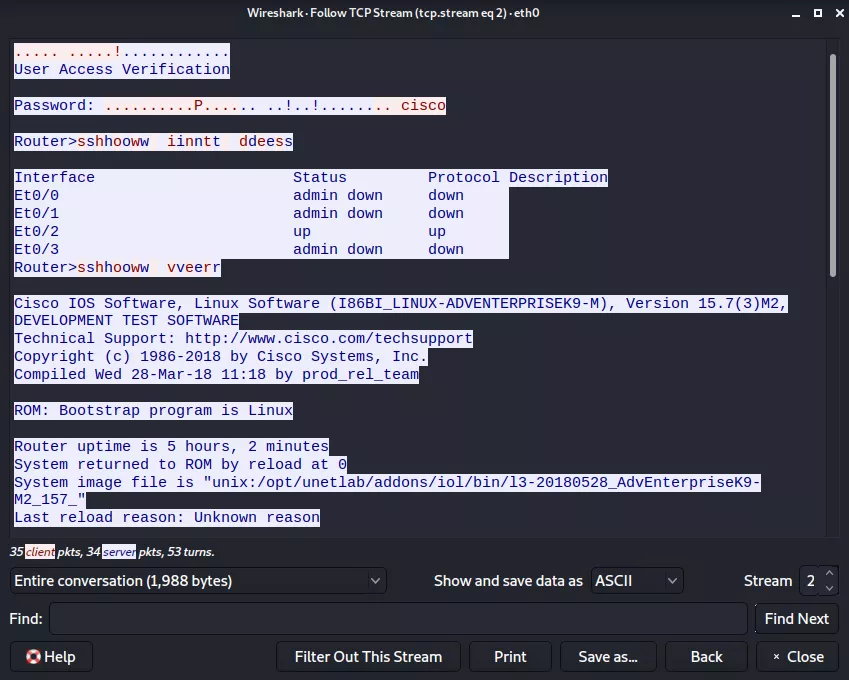Image resolution: width=849 pixels, height=680 pixels.
Task: Click the blue highlighted server label
Action: 118,552
